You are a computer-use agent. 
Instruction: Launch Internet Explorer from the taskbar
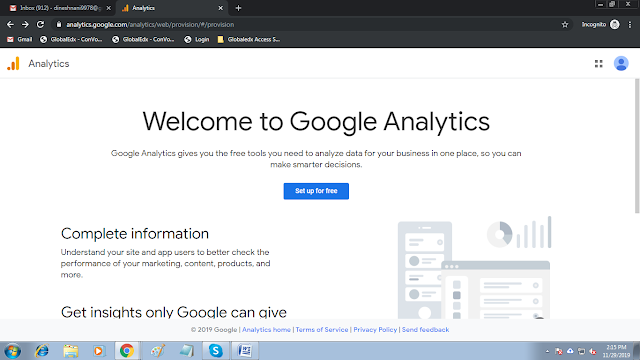click(42, 351)
